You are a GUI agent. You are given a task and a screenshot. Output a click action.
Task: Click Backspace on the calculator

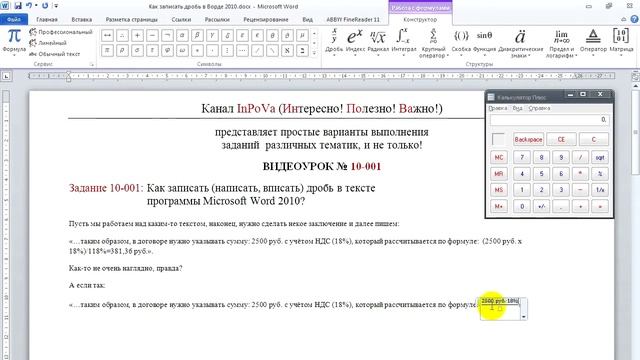(x=528, y=140)
